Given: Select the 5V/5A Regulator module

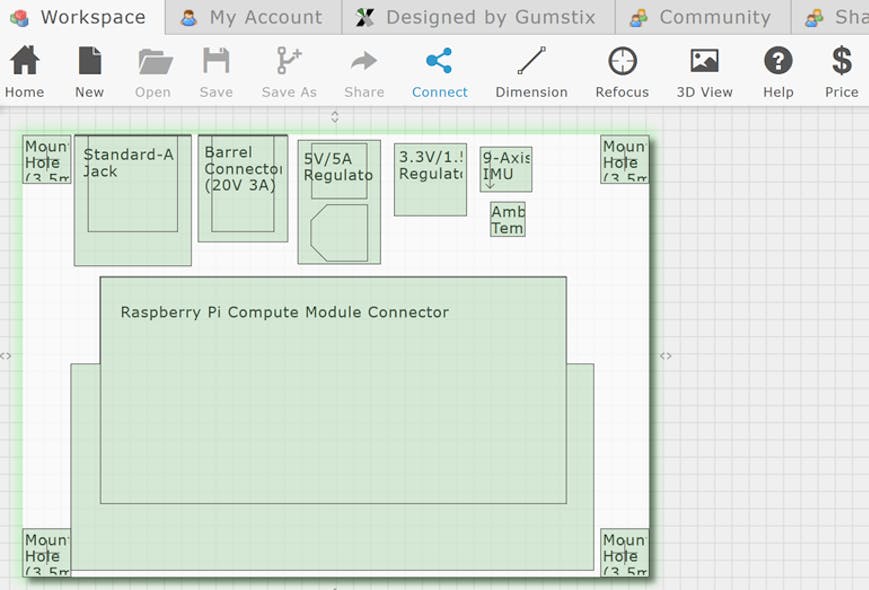Looking at the screenshot, I should pos(339,202).
